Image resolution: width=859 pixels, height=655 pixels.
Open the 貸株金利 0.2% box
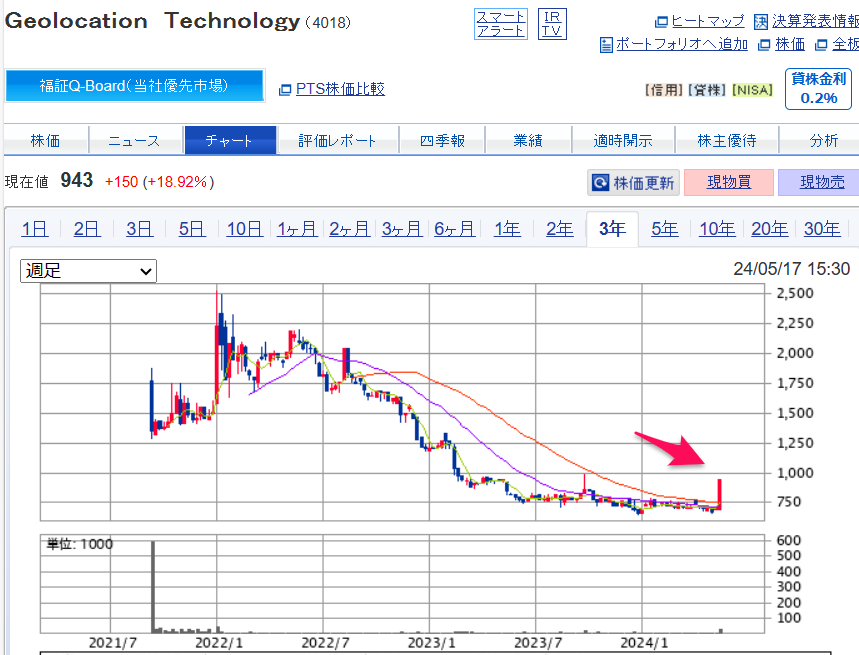click(819, 89)
